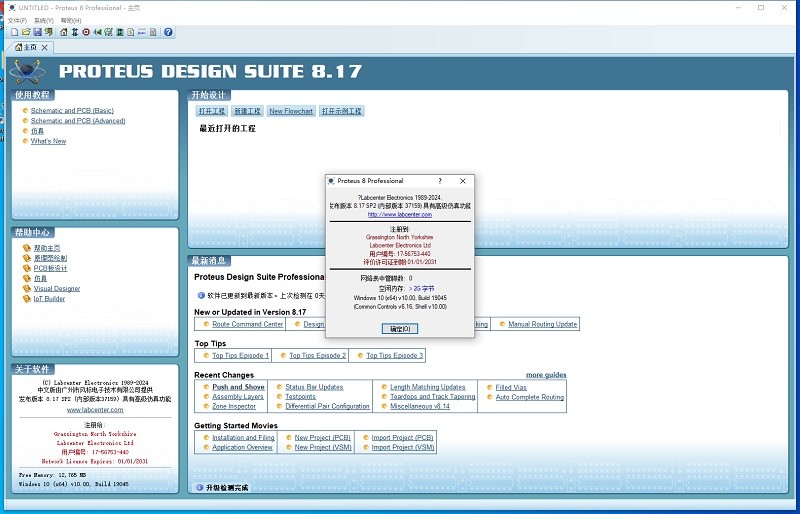The image size is (800, 514).
Task: Open Installation and Filing movie
Action: (x=243, y=438)
